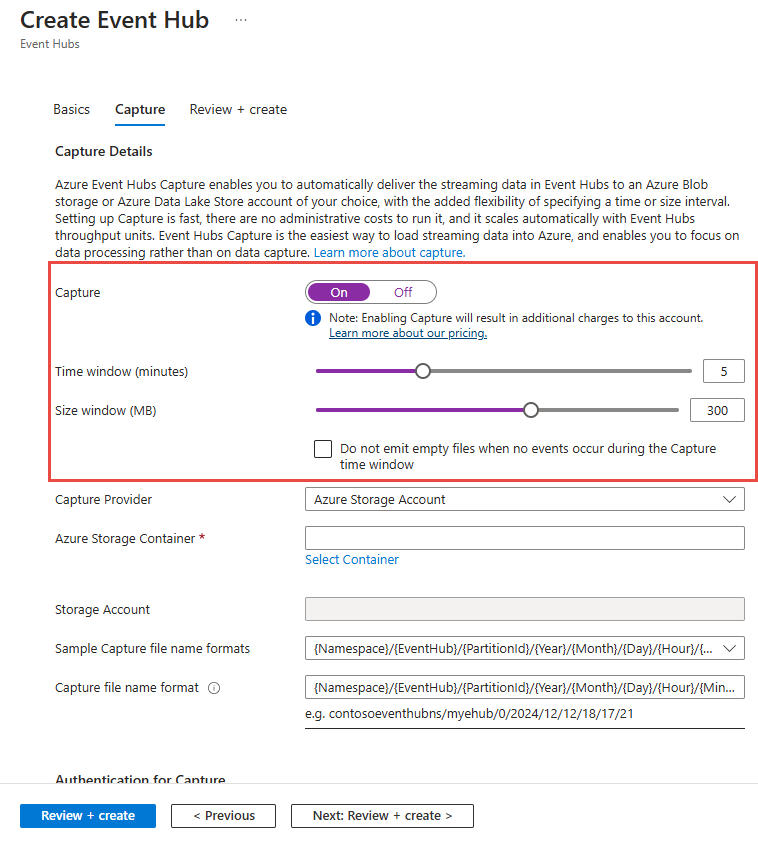Switch Capture toggle to Off
758x848 pixels.
[403, 293]
